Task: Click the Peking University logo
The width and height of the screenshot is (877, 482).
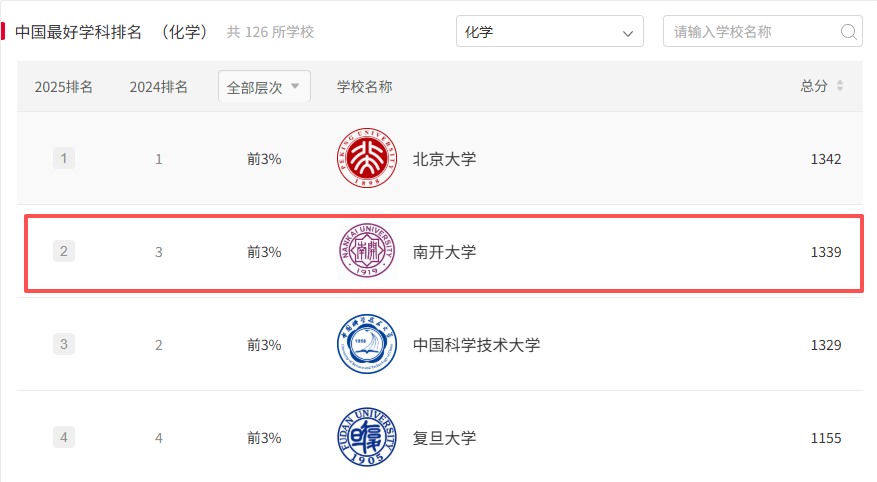Action: point(367,158)
